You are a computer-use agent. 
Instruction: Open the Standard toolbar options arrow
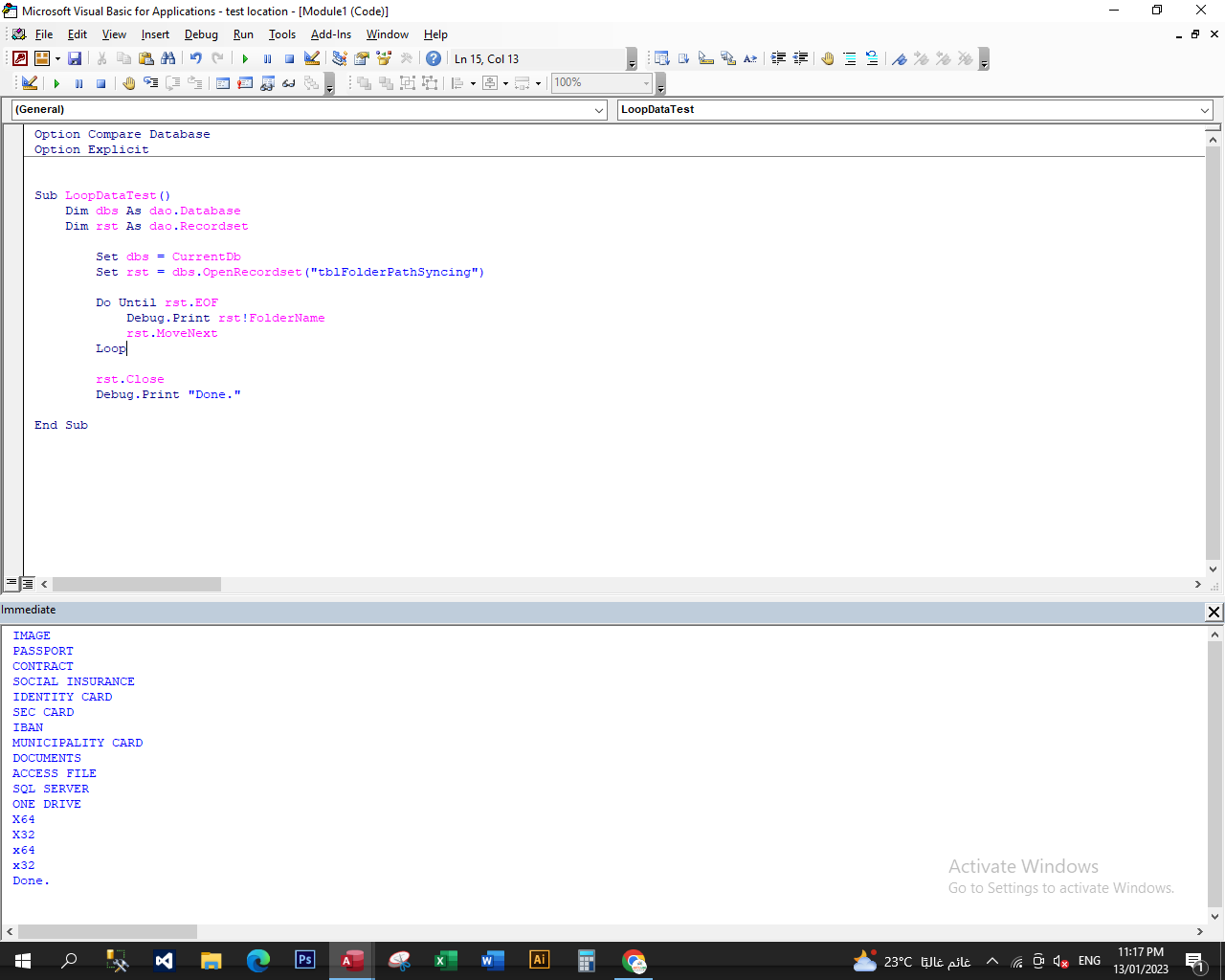click(632, 59)
